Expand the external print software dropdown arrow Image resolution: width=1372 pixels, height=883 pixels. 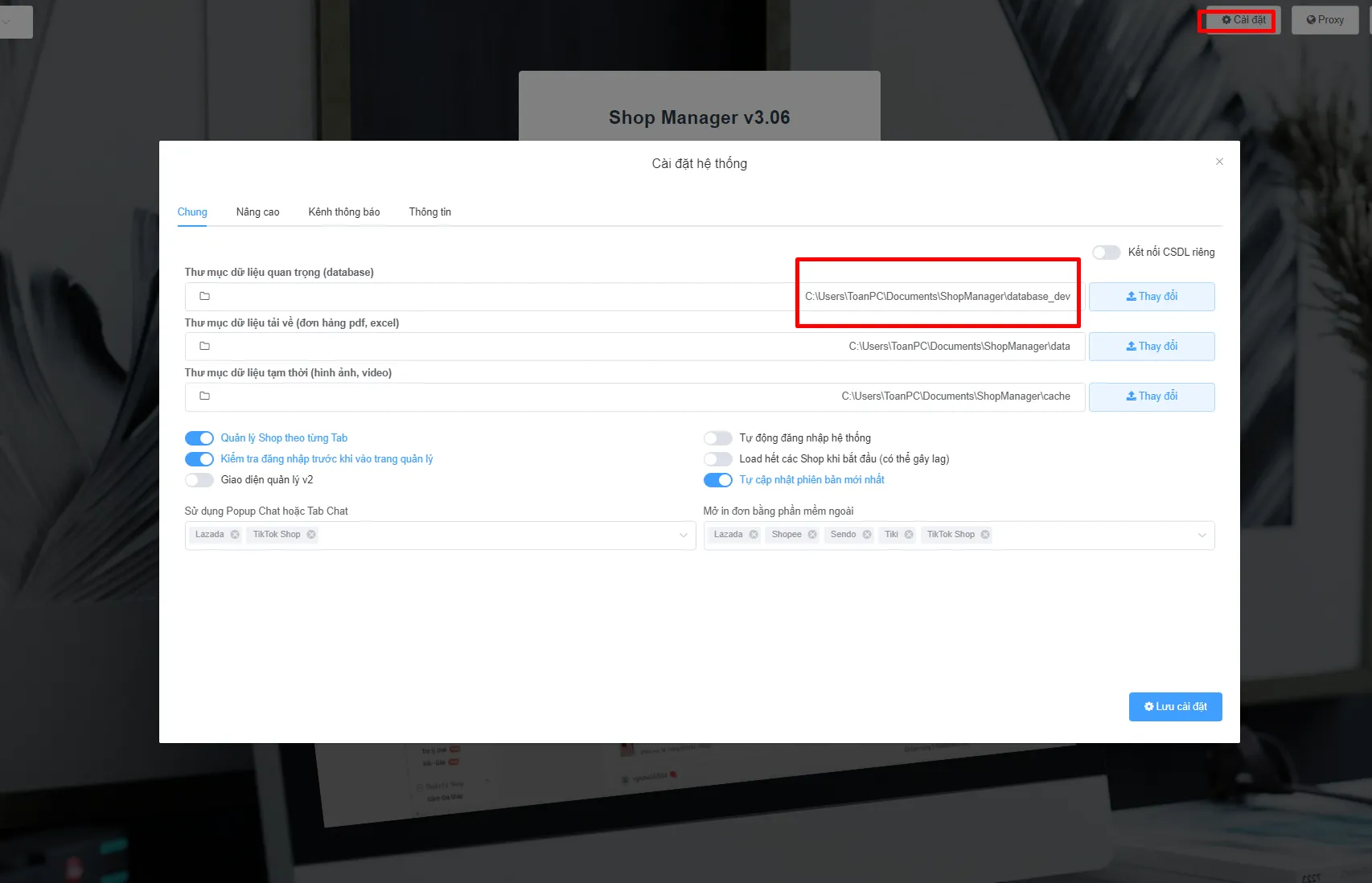[1202, 536]
